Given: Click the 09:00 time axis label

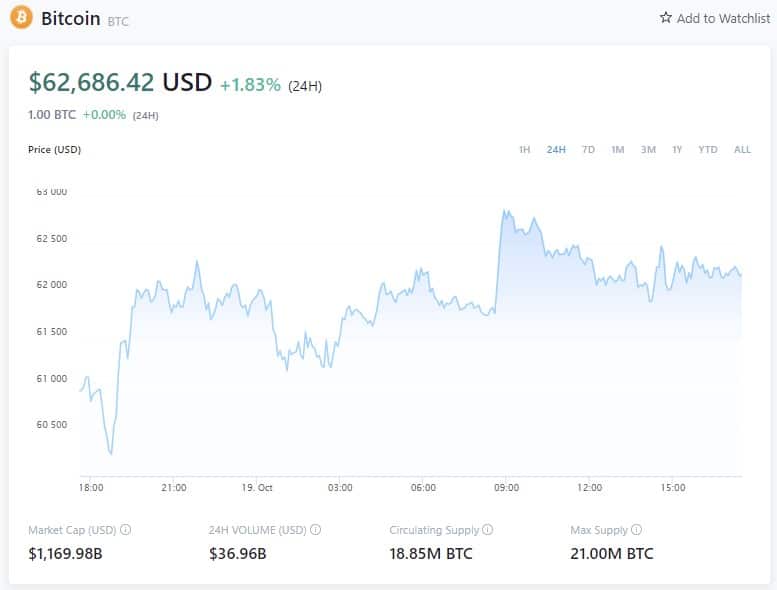Looking at the screenshot, I should coord(506,487).
